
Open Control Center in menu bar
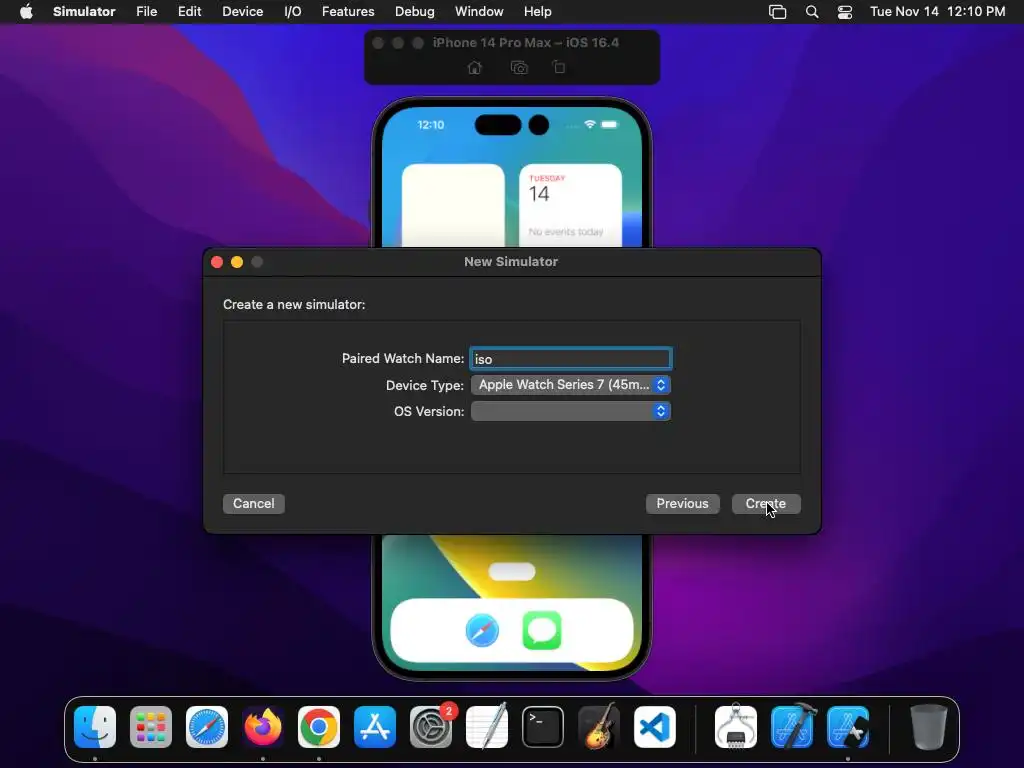(x=844, y=12)
